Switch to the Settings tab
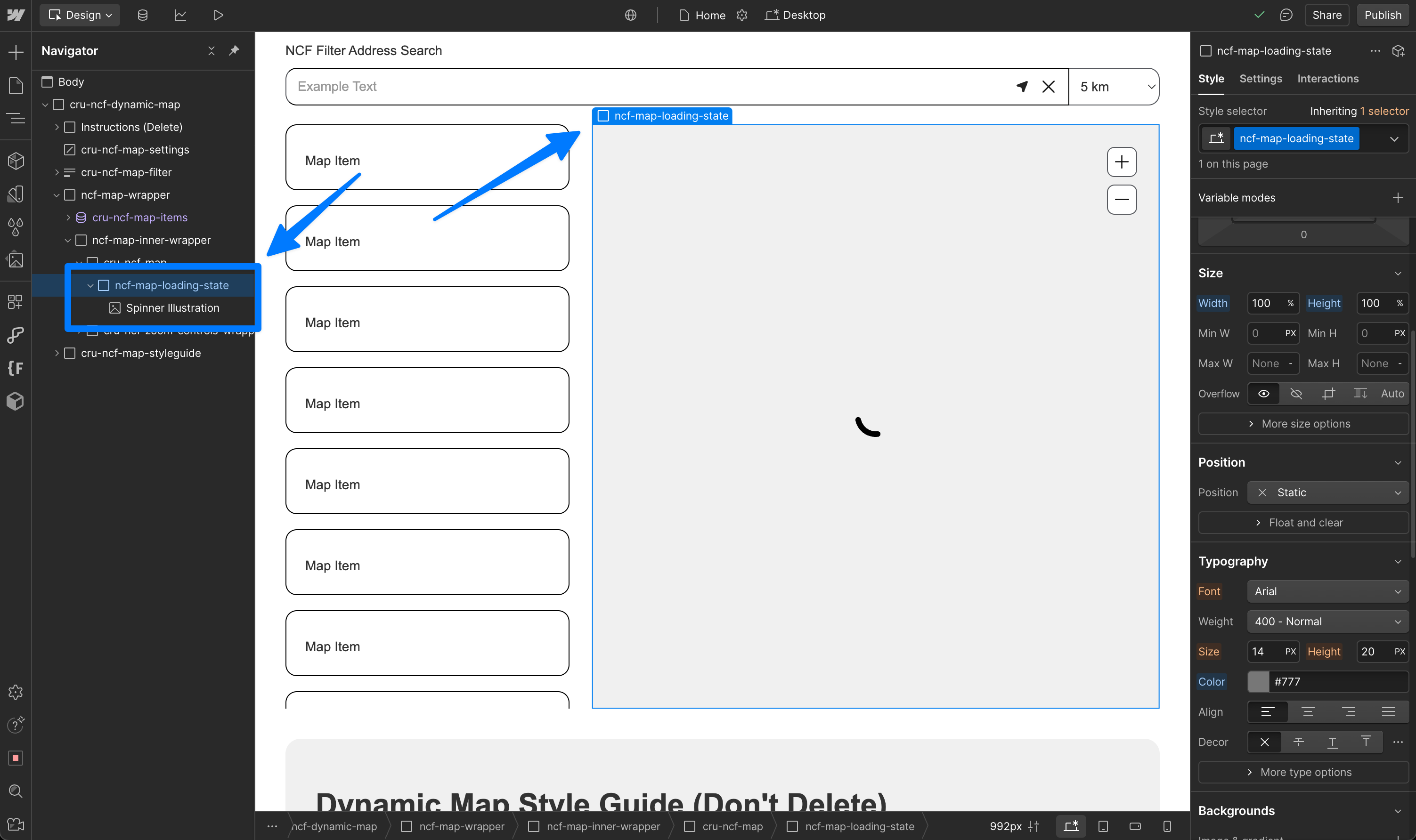 point(1260,79)
